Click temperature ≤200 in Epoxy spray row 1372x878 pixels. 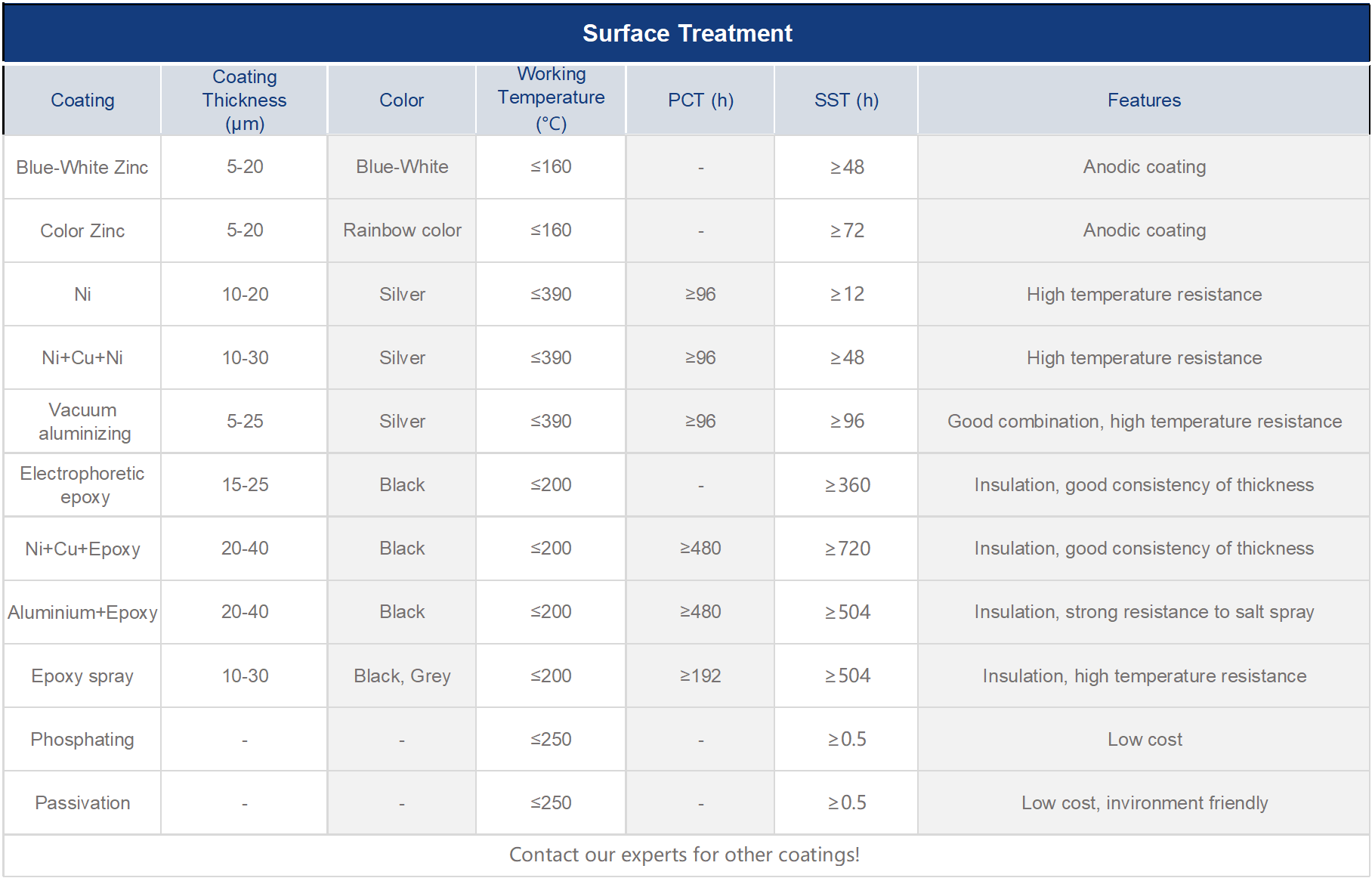(551, 676)
